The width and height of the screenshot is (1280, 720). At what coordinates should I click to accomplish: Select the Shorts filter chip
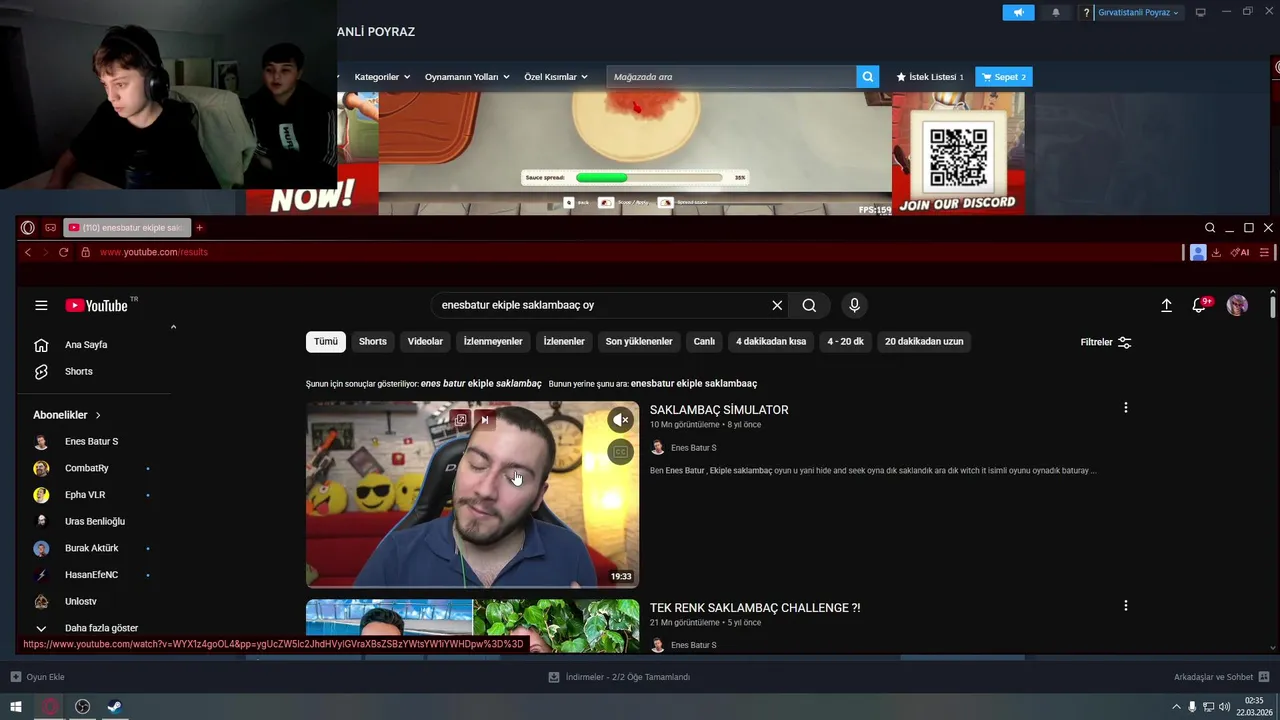point(373,342)
